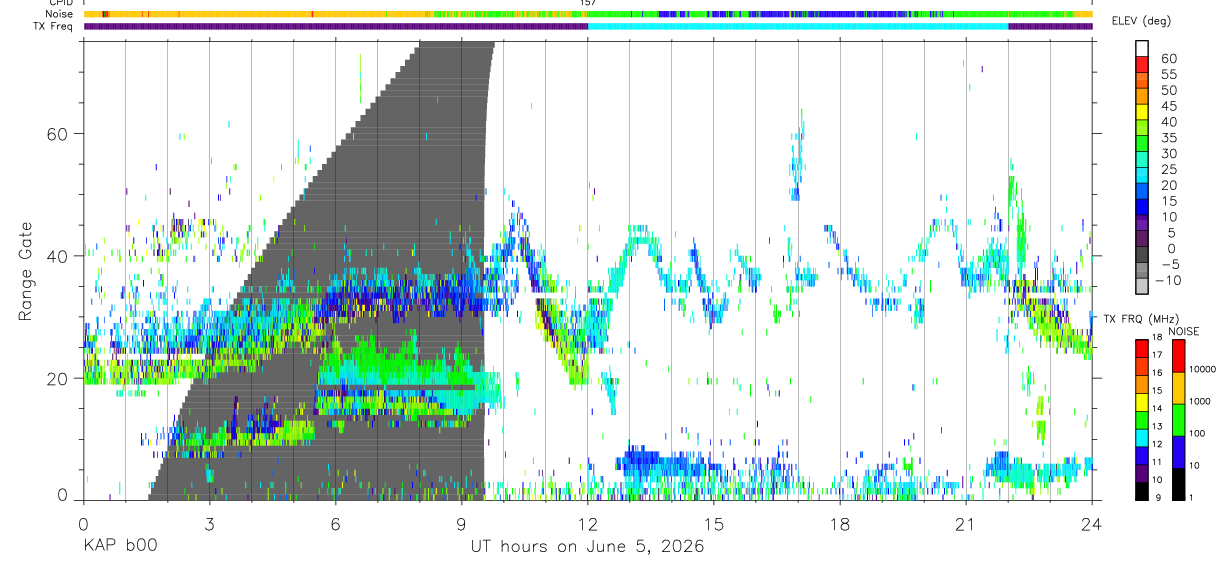Pick the red segment of the ELEV colorbar

tap(1142, 63)
